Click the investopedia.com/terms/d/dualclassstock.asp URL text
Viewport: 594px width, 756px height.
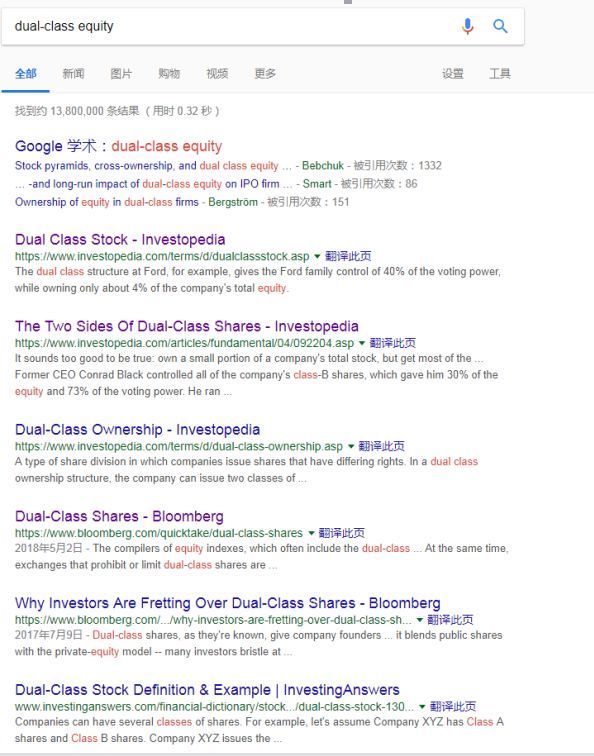[x=162, y=256]
